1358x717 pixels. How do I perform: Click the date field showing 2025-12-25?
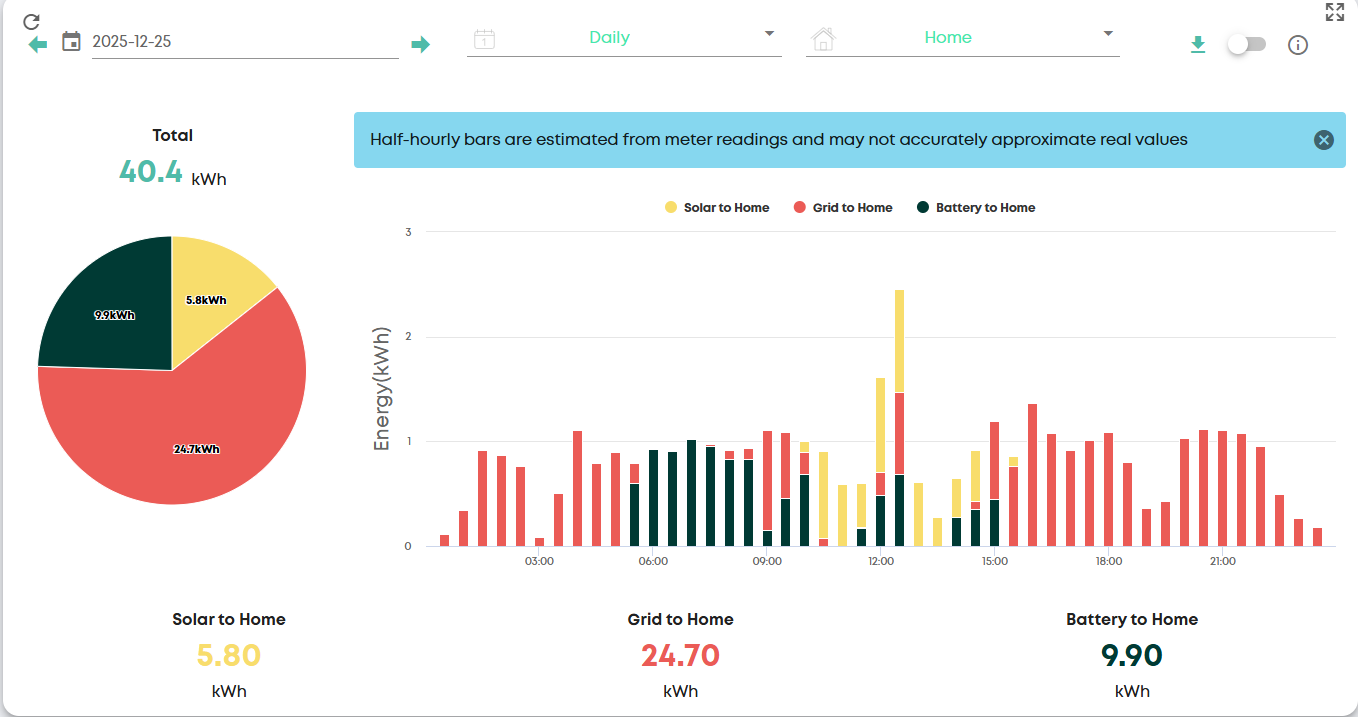(x=244, y=42)
